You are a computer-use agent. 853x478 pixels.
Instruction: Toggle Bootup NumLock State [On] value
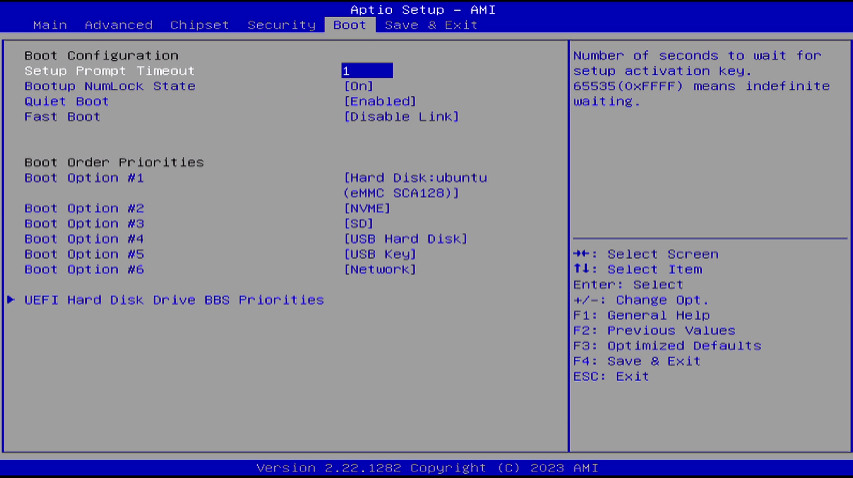point(358,86)
